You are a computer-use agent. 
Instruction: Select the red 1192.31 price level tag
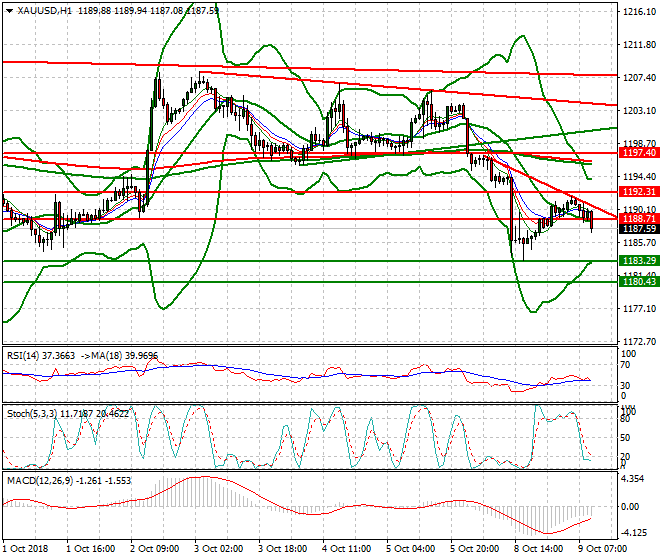(x=638, y=190)
